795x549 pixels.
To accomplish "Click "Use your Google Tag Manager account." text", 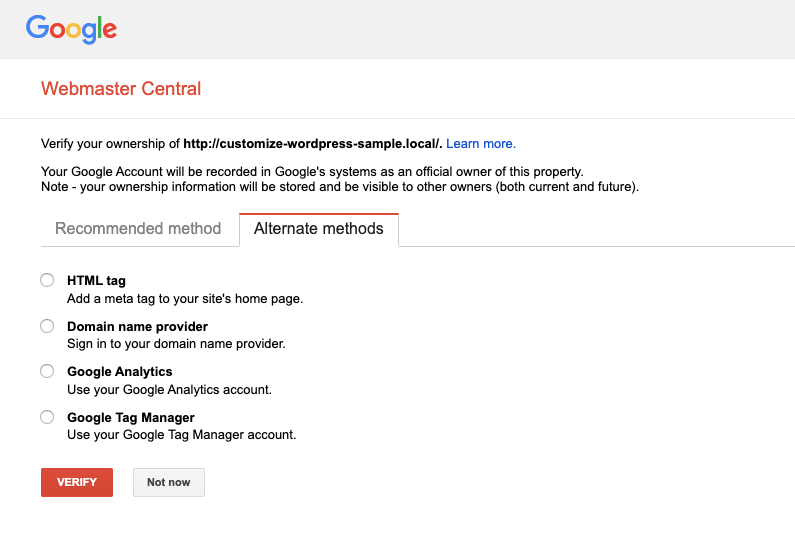I will tap(182, 434).
